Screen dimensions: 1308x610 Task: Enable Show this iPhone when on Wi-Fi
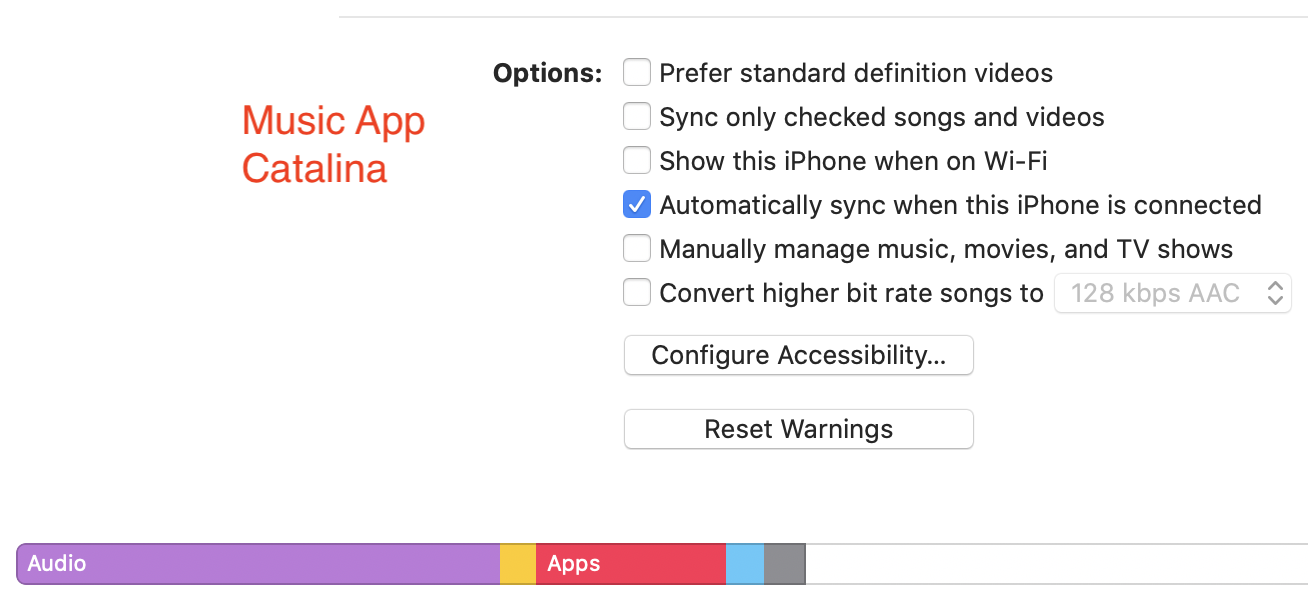point(637,161)
